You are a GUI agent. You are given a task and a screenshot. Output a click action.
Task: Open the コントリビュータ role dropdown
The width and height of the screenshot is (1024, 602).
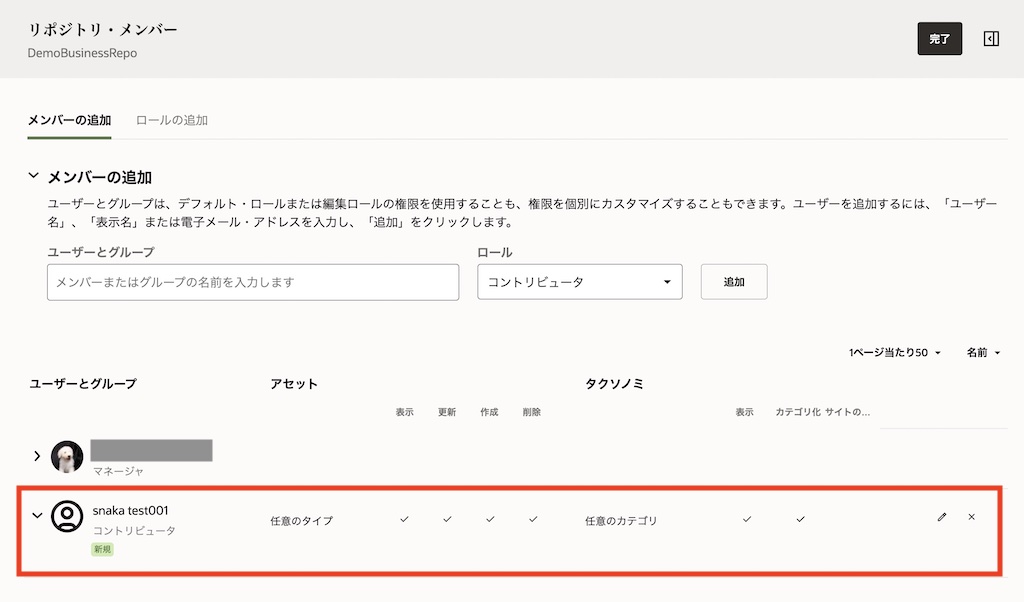[x=580, y=281]
